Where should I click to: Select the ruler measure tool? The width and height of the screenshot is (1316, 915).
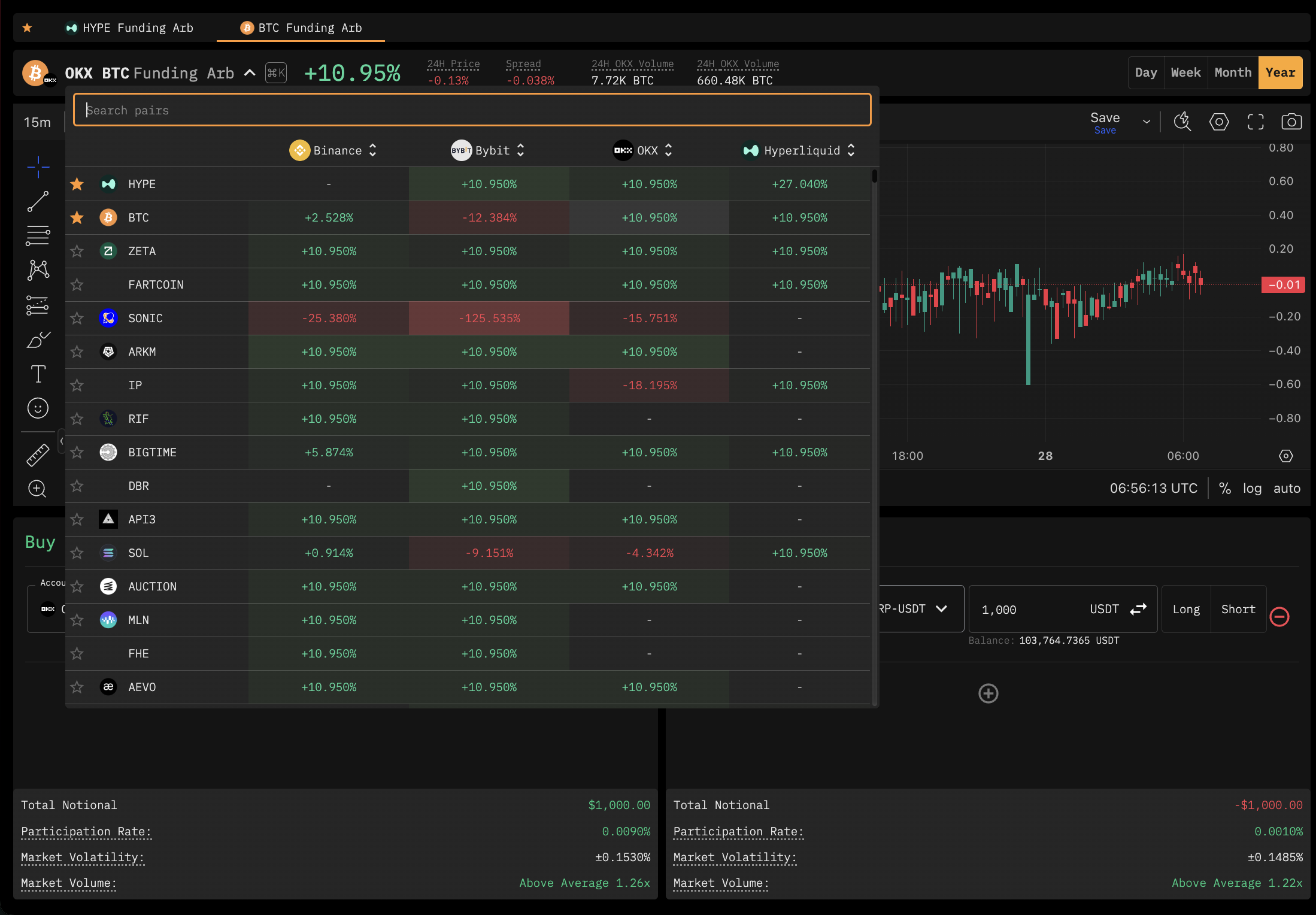[x=38, y=455]
